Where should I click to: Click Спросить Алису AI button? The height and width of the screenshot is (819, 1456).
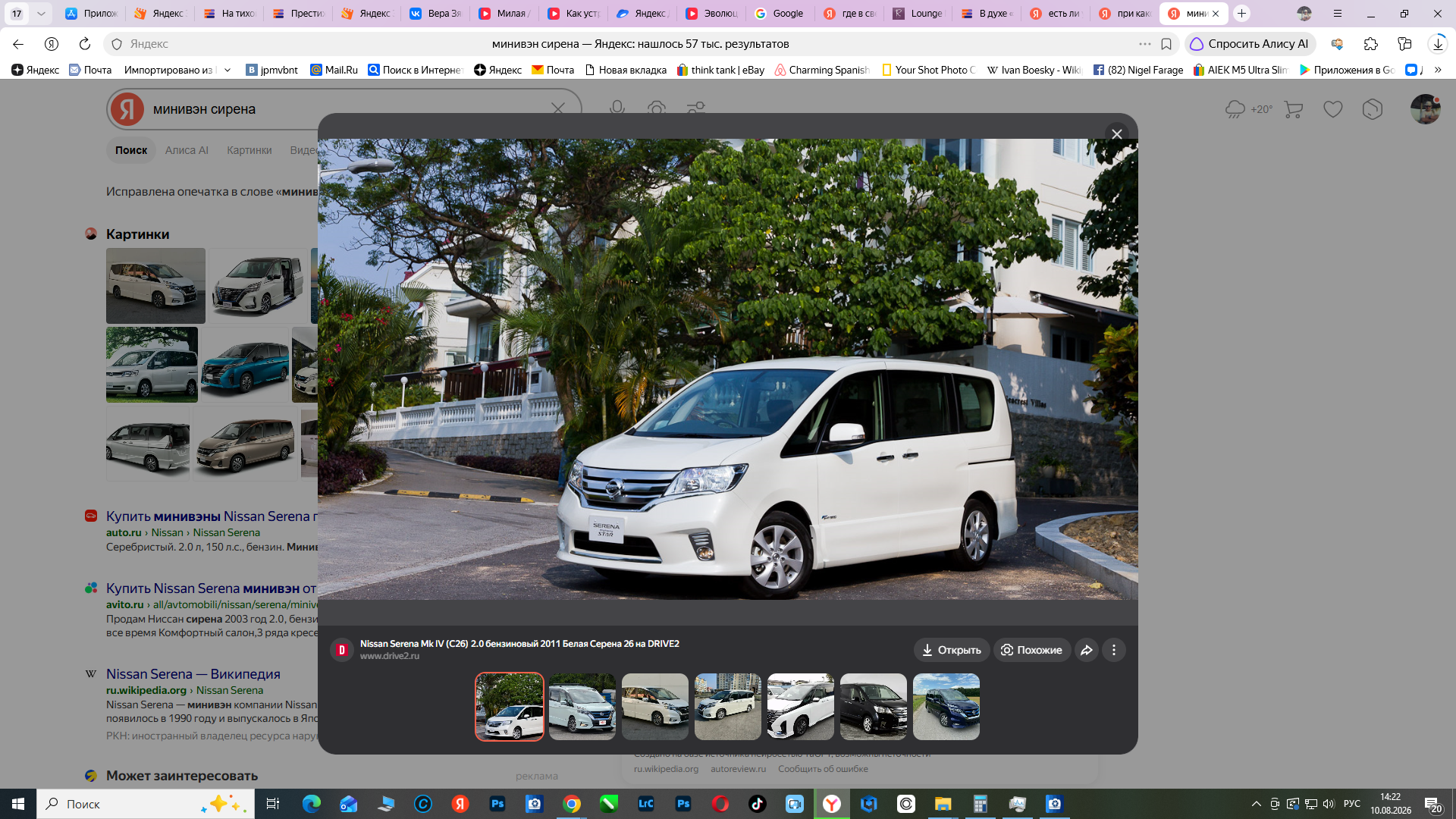click(1250, 44)
